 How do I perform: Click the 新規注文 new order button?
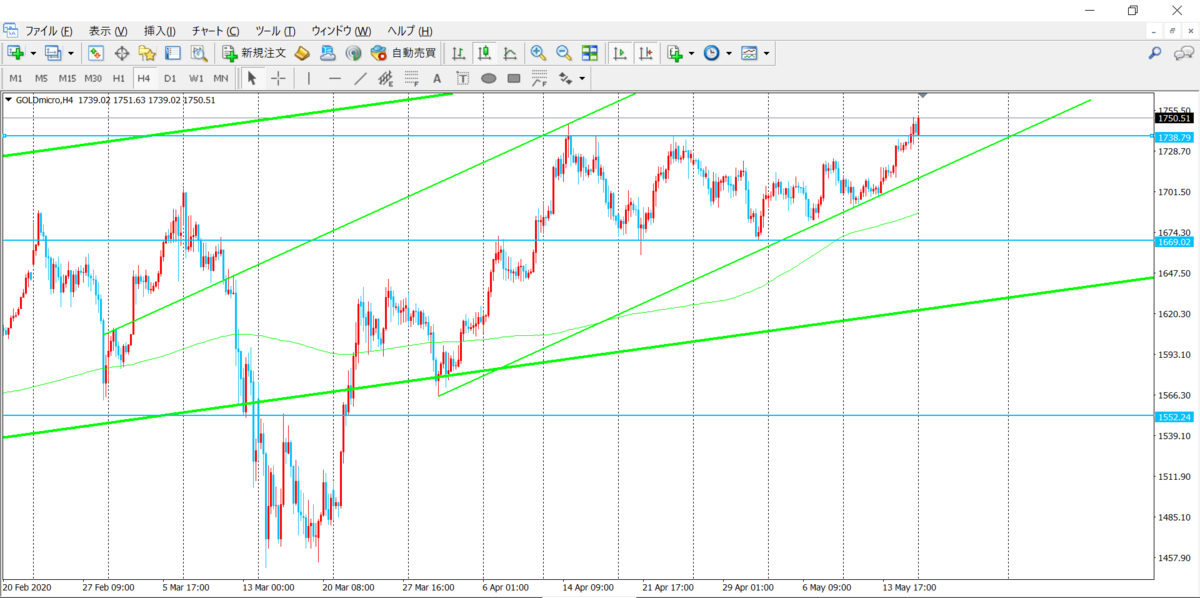coord(255,53)
